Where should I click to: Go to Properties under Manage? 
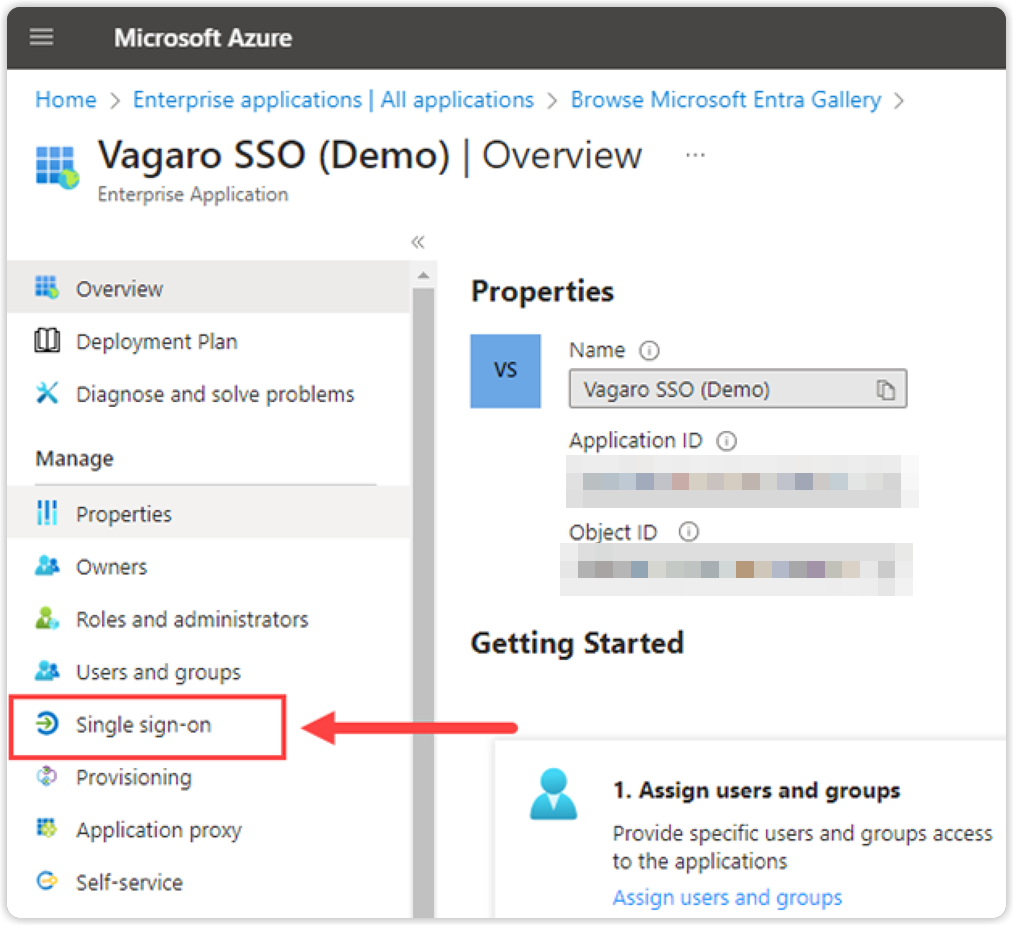(208, 514)
